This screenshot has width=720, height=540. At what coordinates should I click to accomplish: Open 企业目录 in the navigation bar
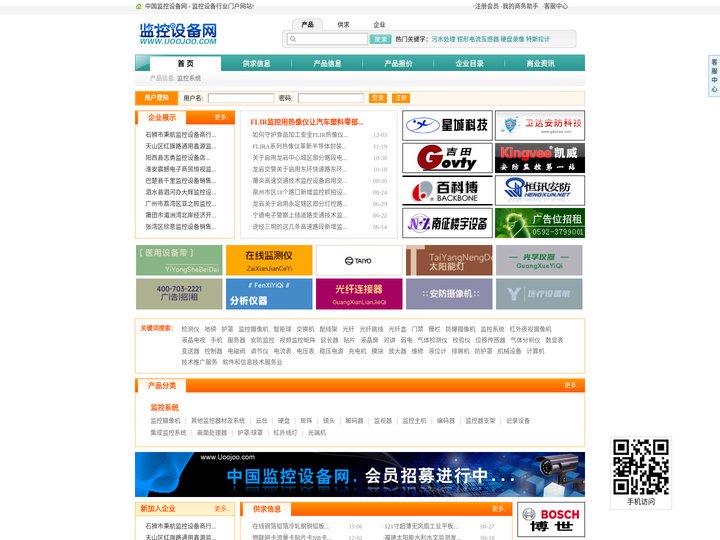[469, 63]
